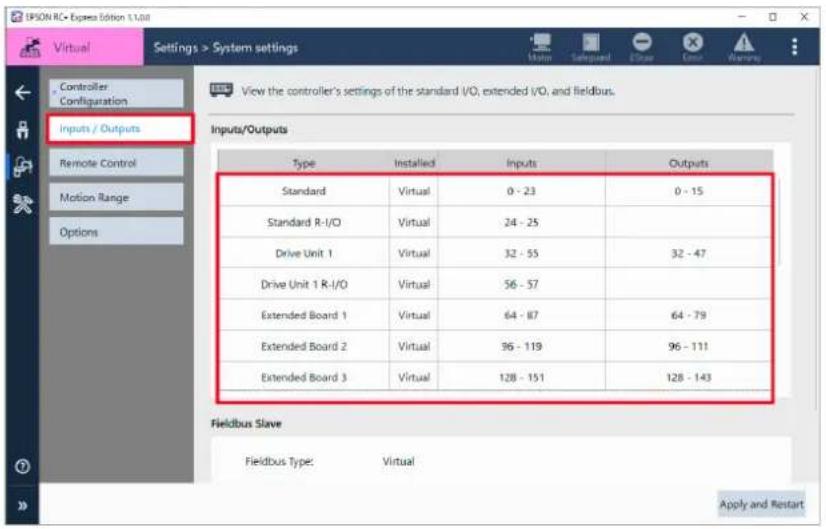Image resolution: width=826 pixels, height=529 pixels.
Task: Click outputs value 128 - 143
Action: (689, 377)
